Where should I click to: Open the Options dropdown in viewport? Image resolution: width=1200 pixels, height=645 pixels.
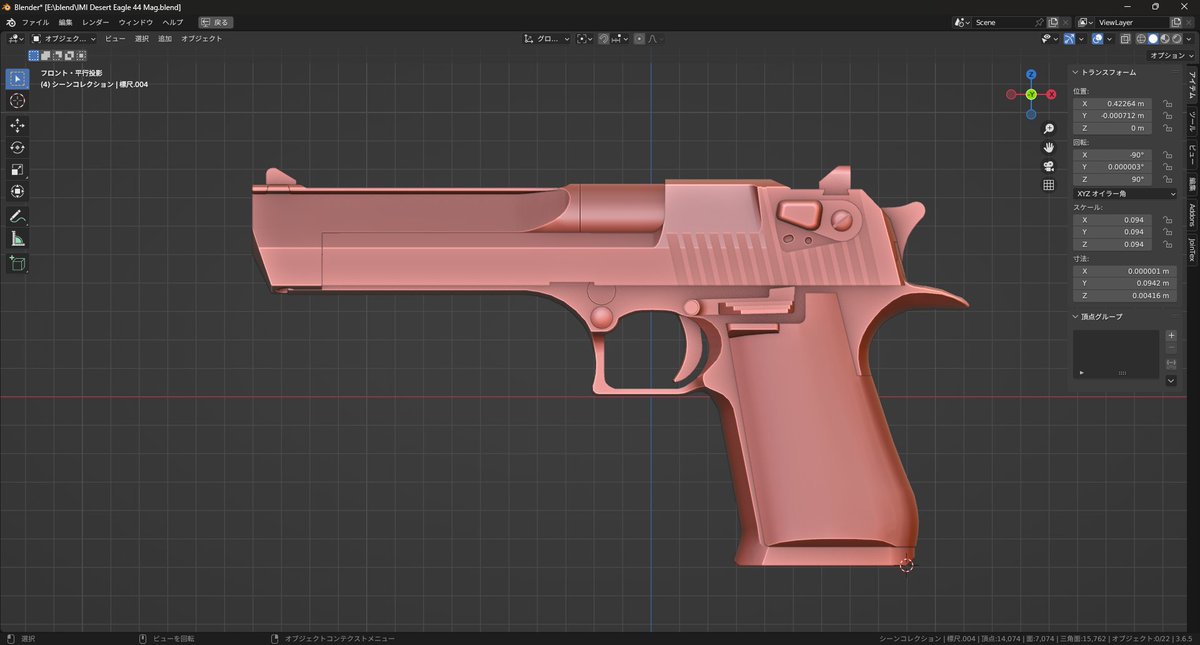click(x=1169, y=56)
